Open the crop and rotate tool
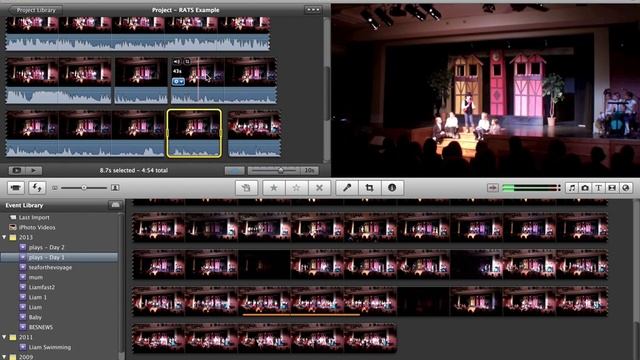 coord(369,188)
